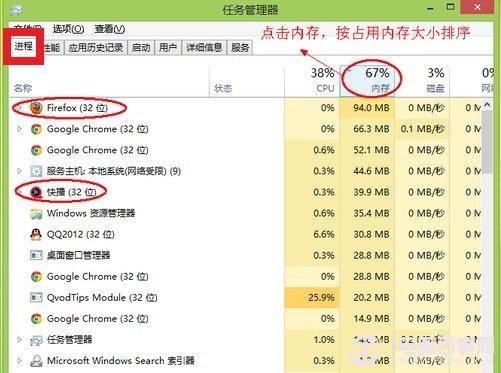This screenshot has width=501, height=373.
Task: Open the 选项(O) menu
Action: pos(68,29)
